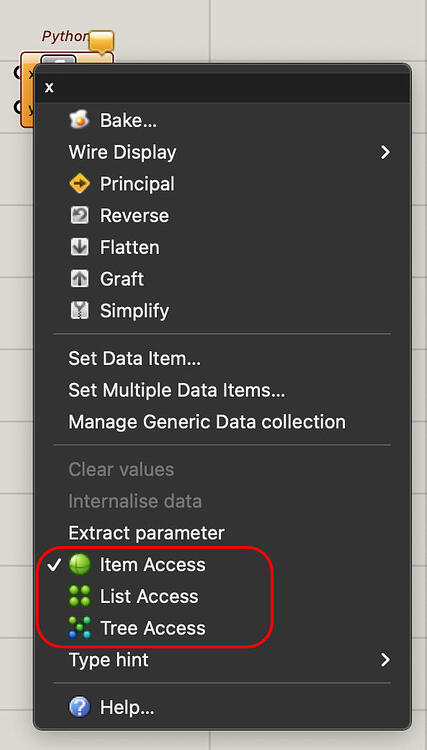Click the Bake egg icon
Image resolution: width=427 pixels, height=750 pixels.
pyautogui.click(x=79, y=120)
